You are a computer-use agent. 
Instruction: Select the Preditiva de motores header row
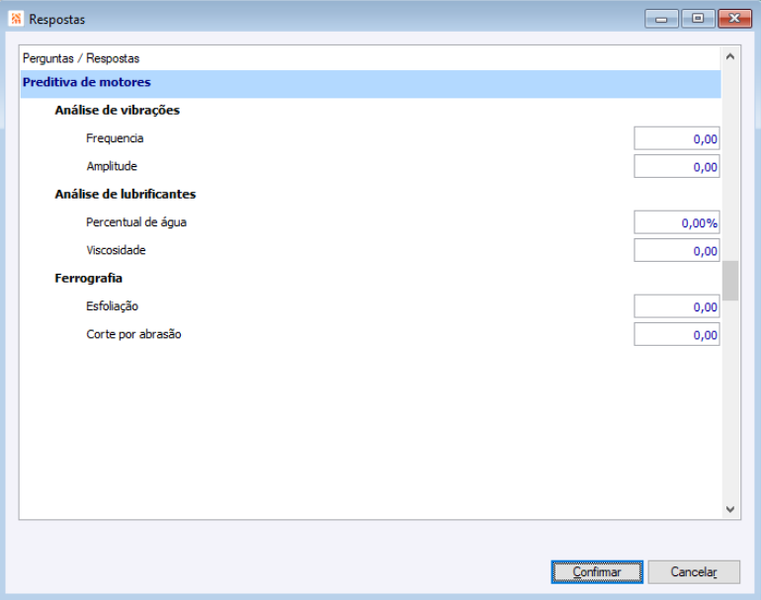click(371, 83)
